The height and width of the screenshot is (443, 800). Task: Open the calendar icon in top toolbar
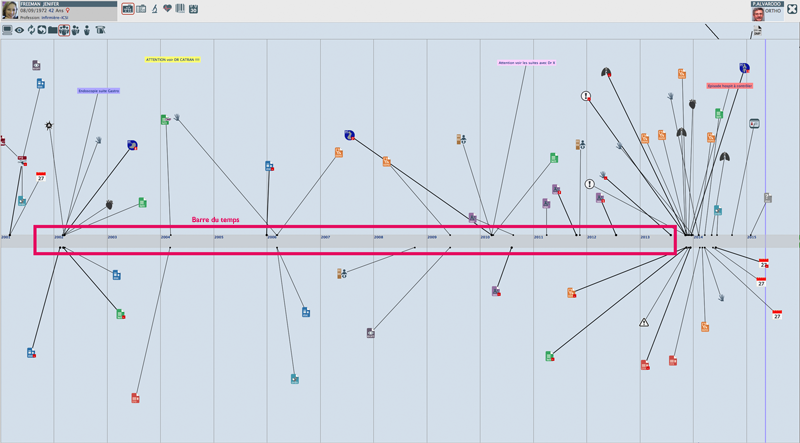[x=193, y=9]
